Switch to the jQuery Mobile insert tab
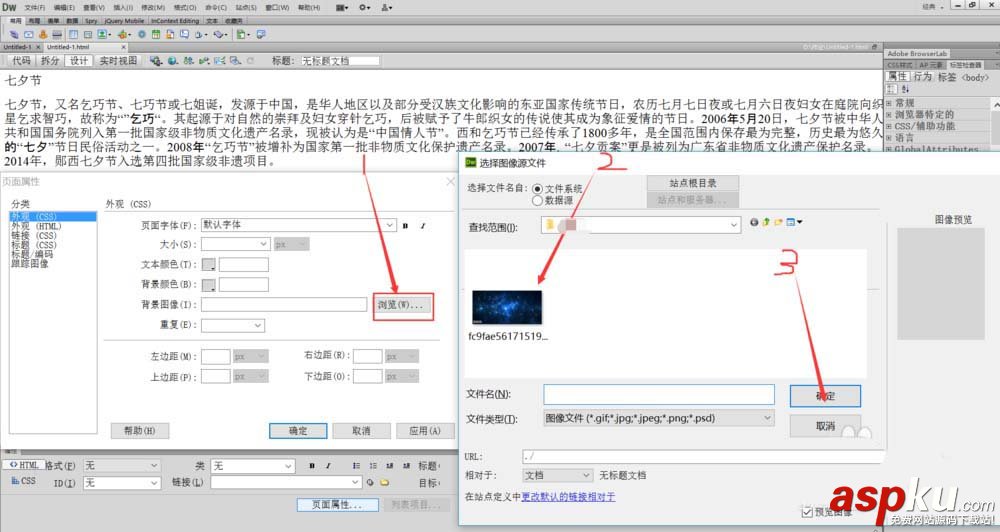Viewport: 1000px width, 532px height. 124,21
